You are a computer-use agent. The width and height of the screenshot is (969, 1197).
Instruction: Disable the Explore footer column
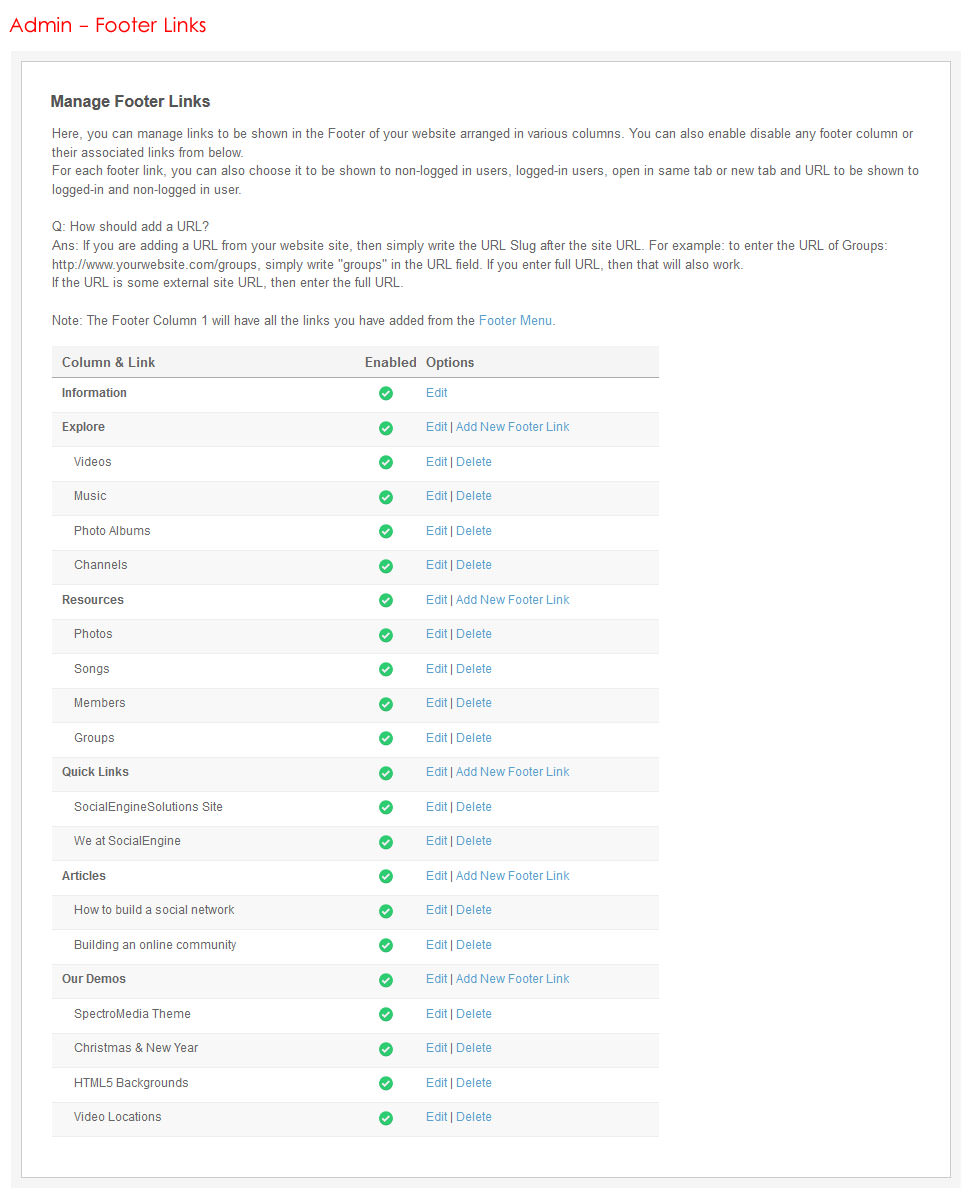[x=386, y=428]
